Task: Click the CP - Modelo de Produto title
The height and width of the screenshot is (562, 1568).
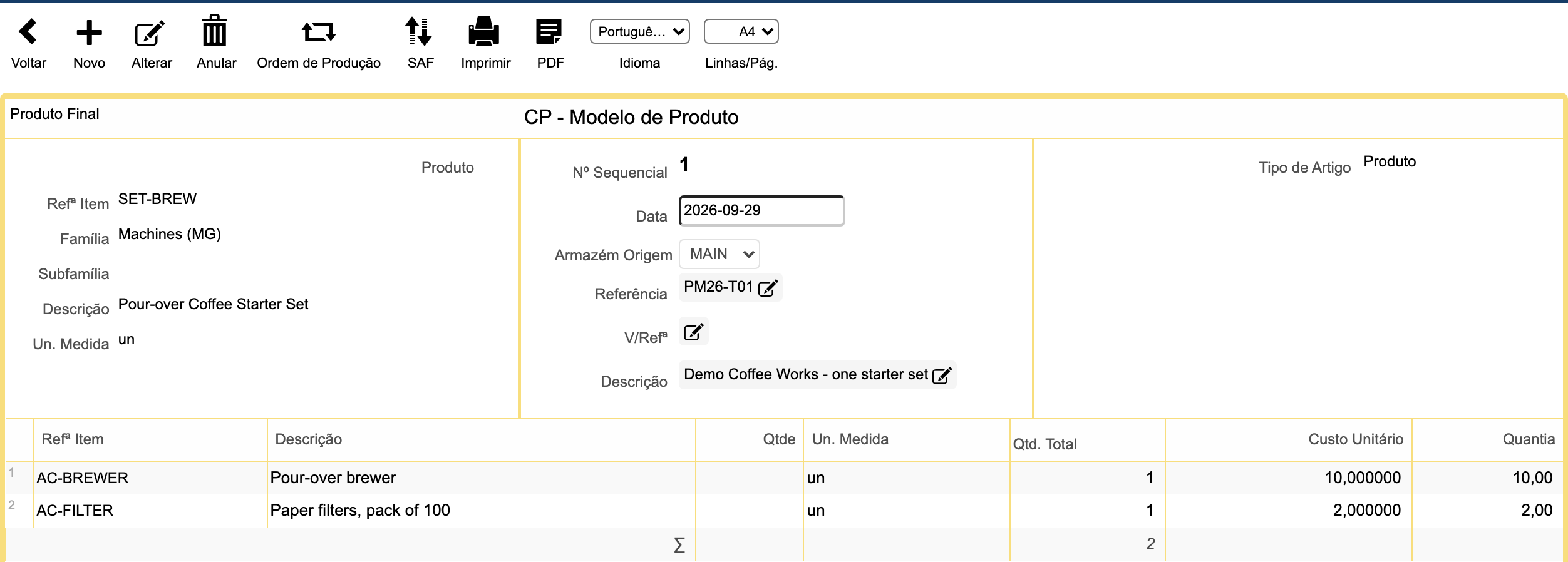Action: tap(631, 117)
